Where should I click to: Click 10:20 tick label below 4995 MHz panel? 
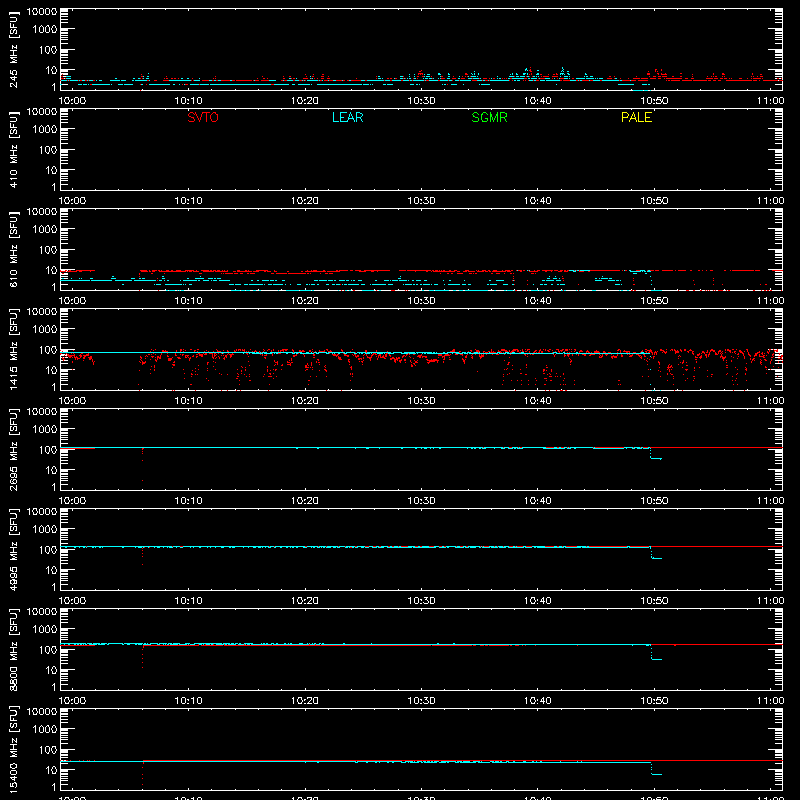coord(305,601)
